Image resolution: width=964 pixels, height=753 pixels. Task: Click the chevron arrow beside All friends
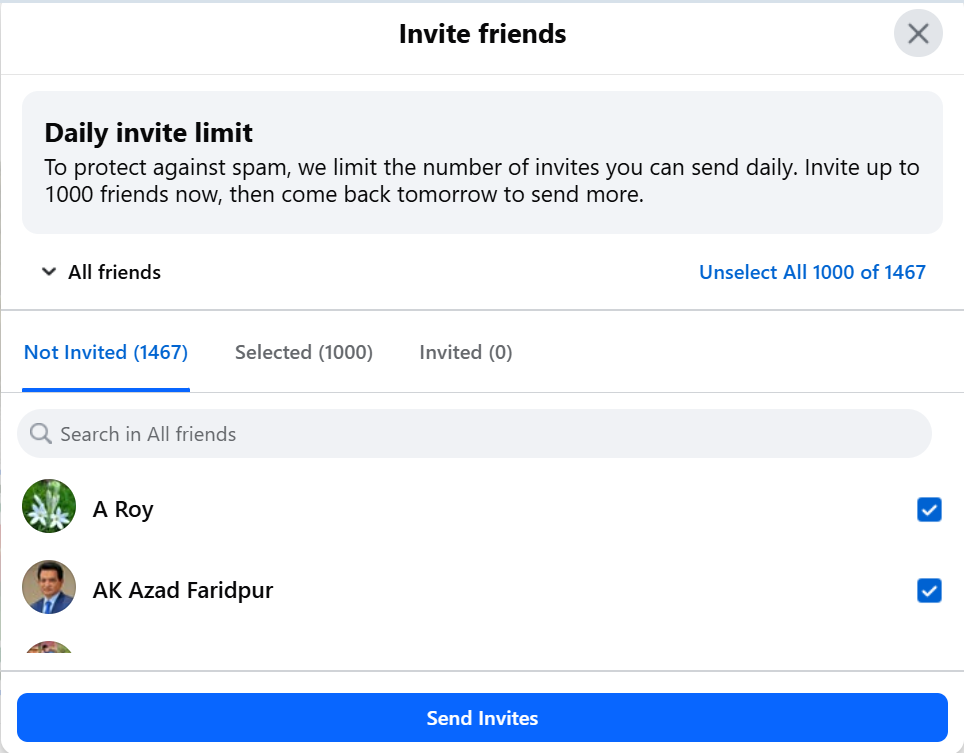[x=48, y=272]
